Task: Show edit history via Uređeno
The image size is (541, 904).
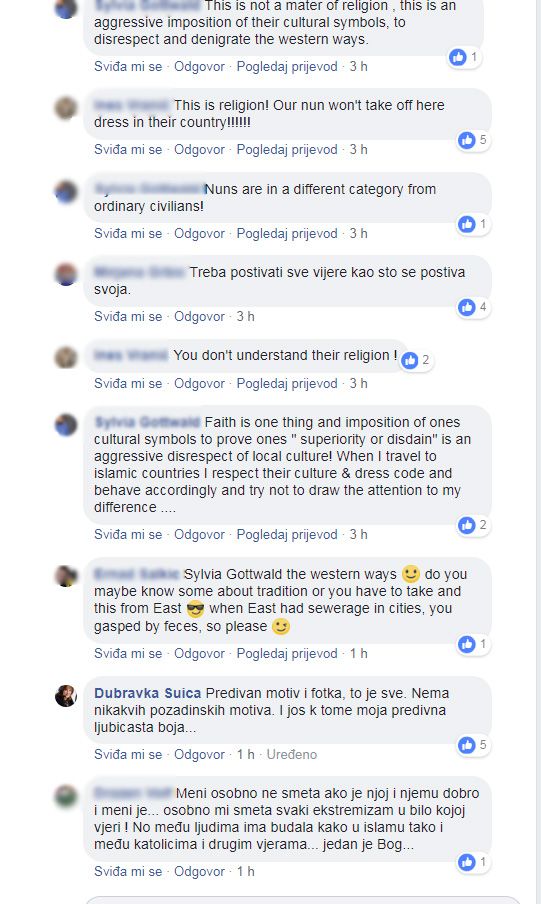Action: (x=292, y=754)
